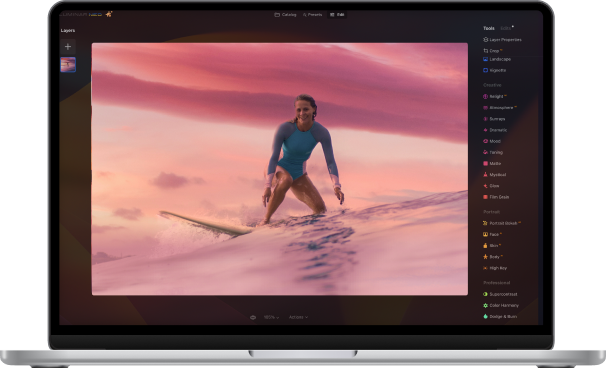Viewport: 606px width, 368px height.
Task: Select the Crop tool
Action: (492, 51)
